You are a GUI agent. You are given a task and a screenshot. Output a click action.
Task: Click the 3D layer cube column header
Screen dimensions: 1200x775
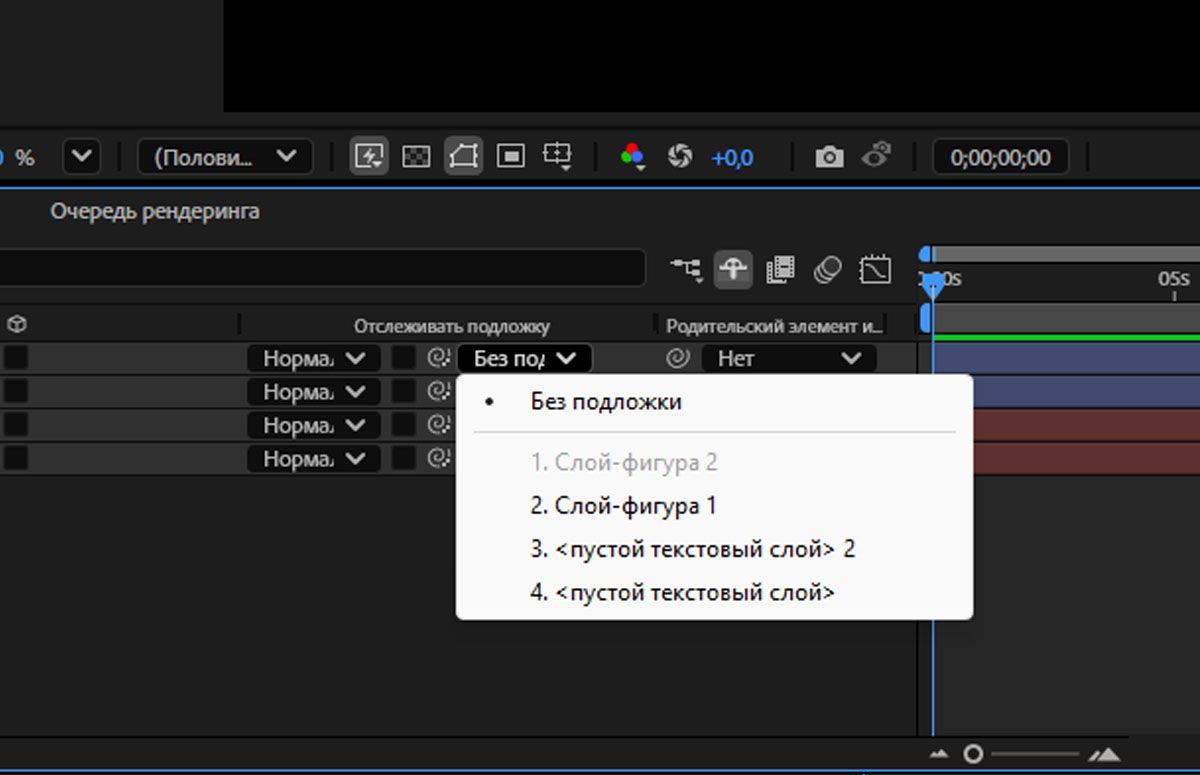pyautogui.click(x=16, y=324)
